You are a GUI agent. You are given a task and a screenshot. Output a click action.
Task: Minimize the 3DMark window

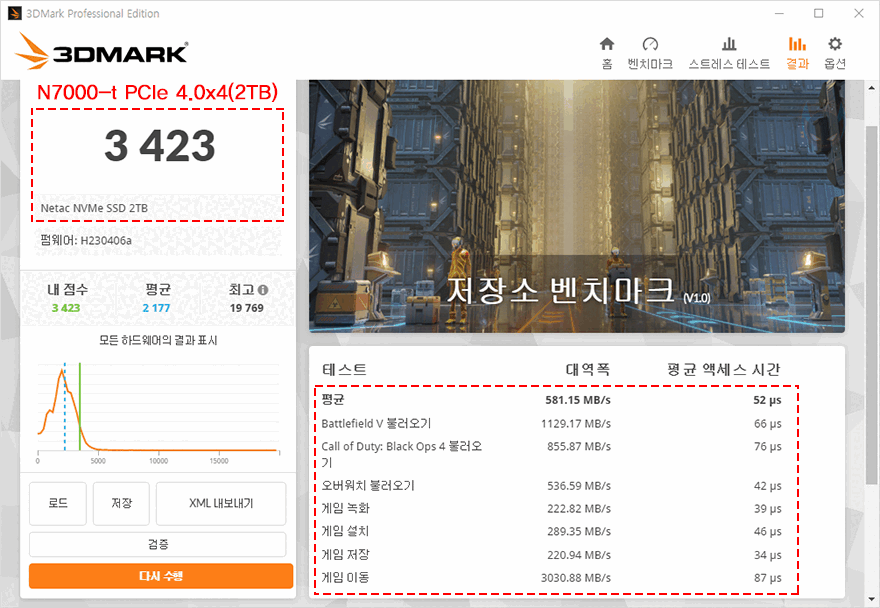[x=779, y=13]
